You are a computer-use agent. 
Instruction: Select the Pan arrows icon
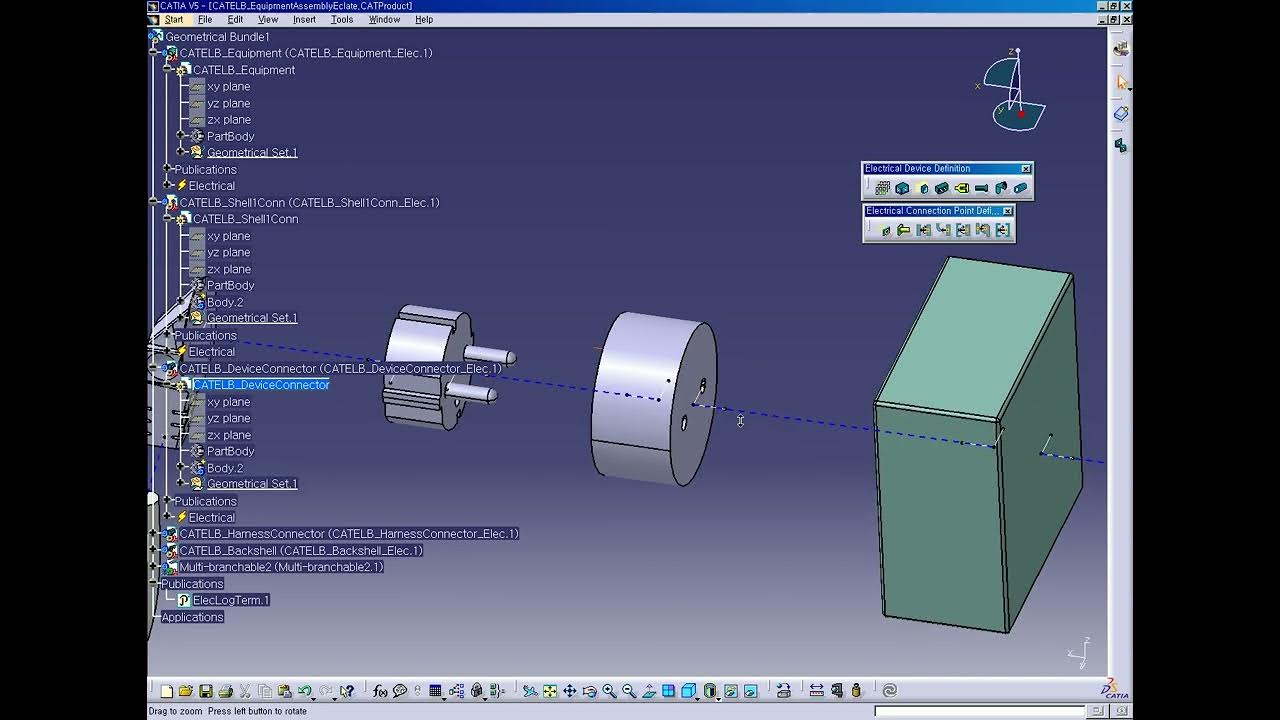pyautogui.click(x=570, y=691)
